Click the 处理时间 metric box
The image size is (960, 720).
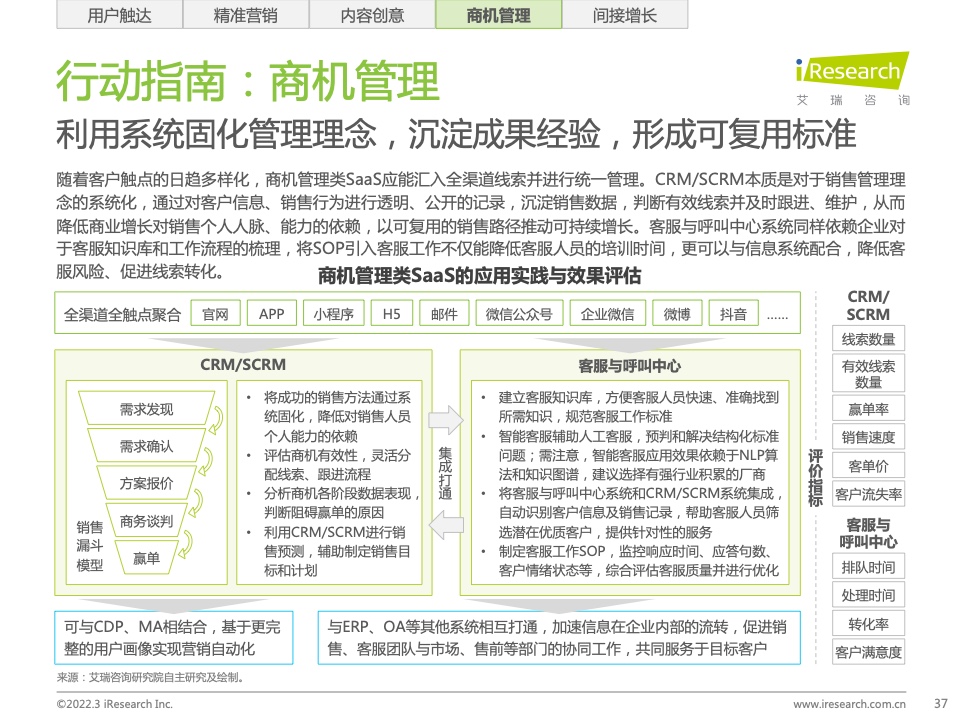pos(868,594)
